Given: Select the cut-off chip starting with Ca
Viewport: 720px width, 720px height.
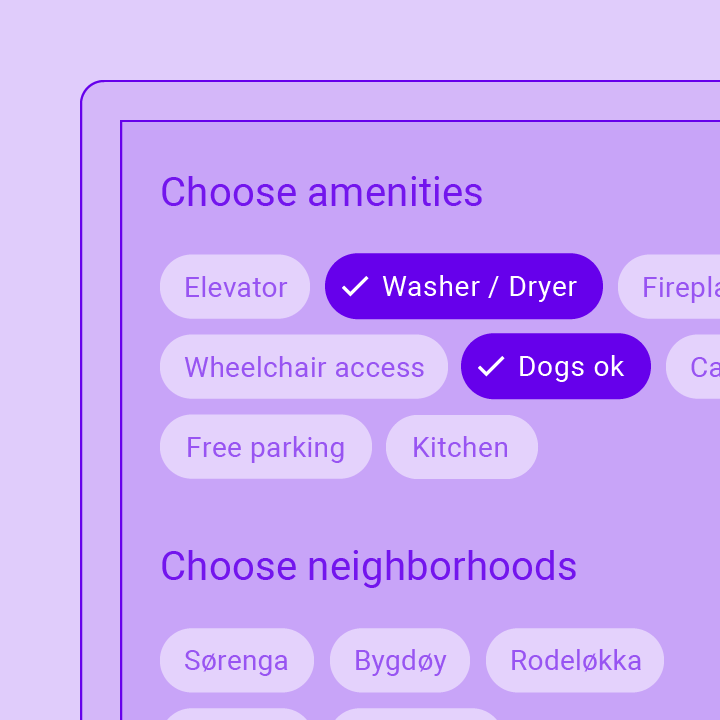Looking at the screenshot, I should point(693,366).
